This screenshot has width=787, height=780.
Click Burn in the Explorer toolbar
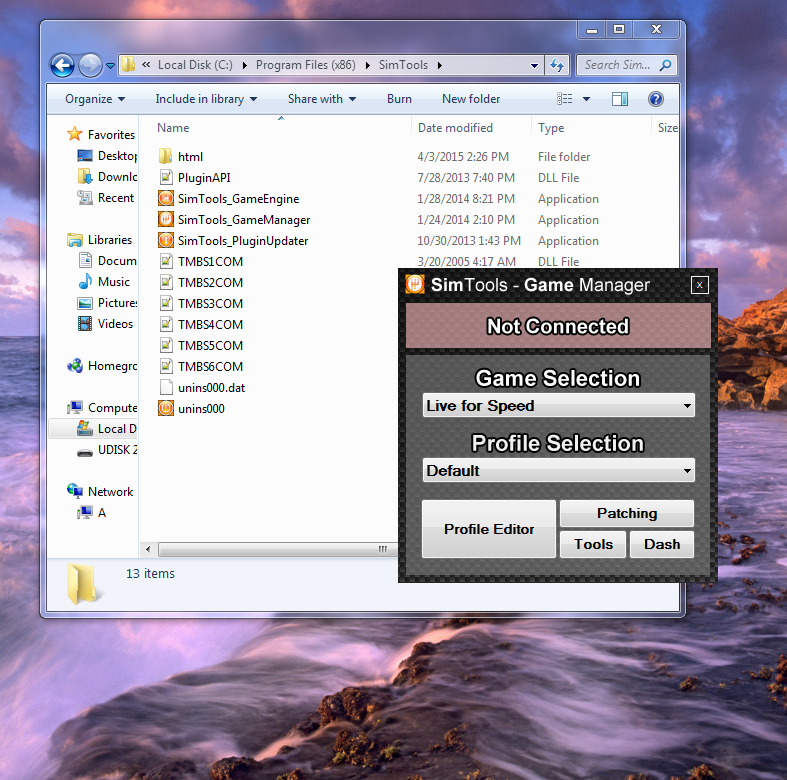(399, 99)
